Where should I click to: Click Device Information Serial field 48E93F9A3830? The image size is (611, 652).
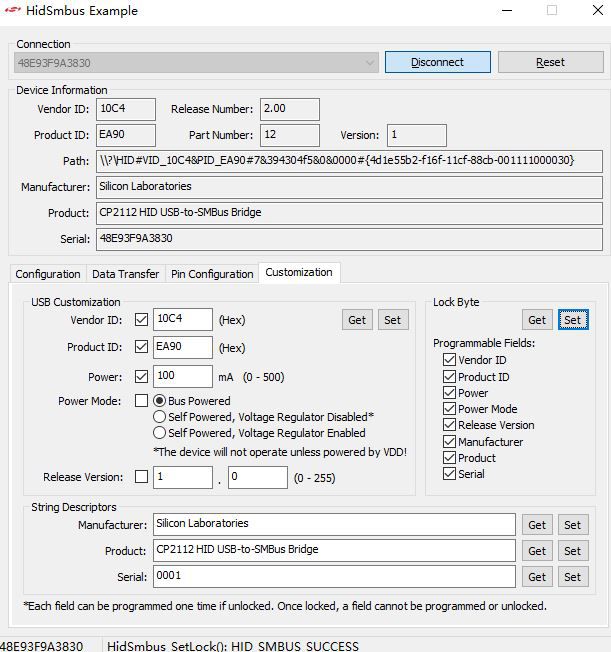[349, 239]
